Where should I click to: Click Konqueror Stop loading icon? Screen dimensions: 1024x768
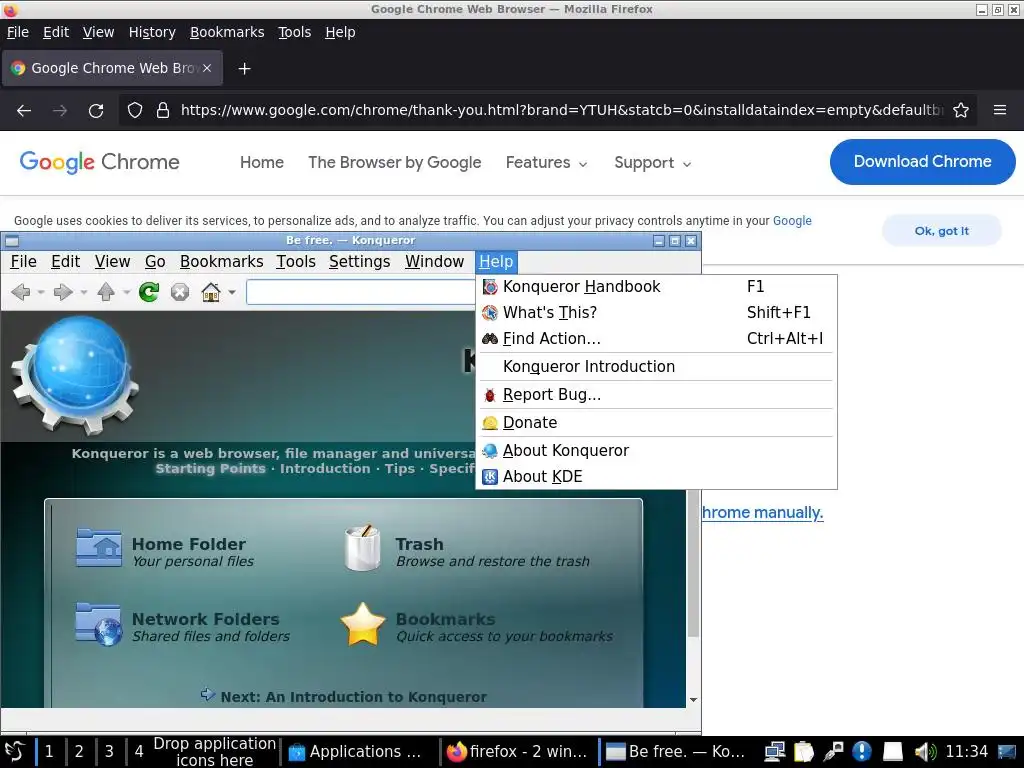pos(180,292)
